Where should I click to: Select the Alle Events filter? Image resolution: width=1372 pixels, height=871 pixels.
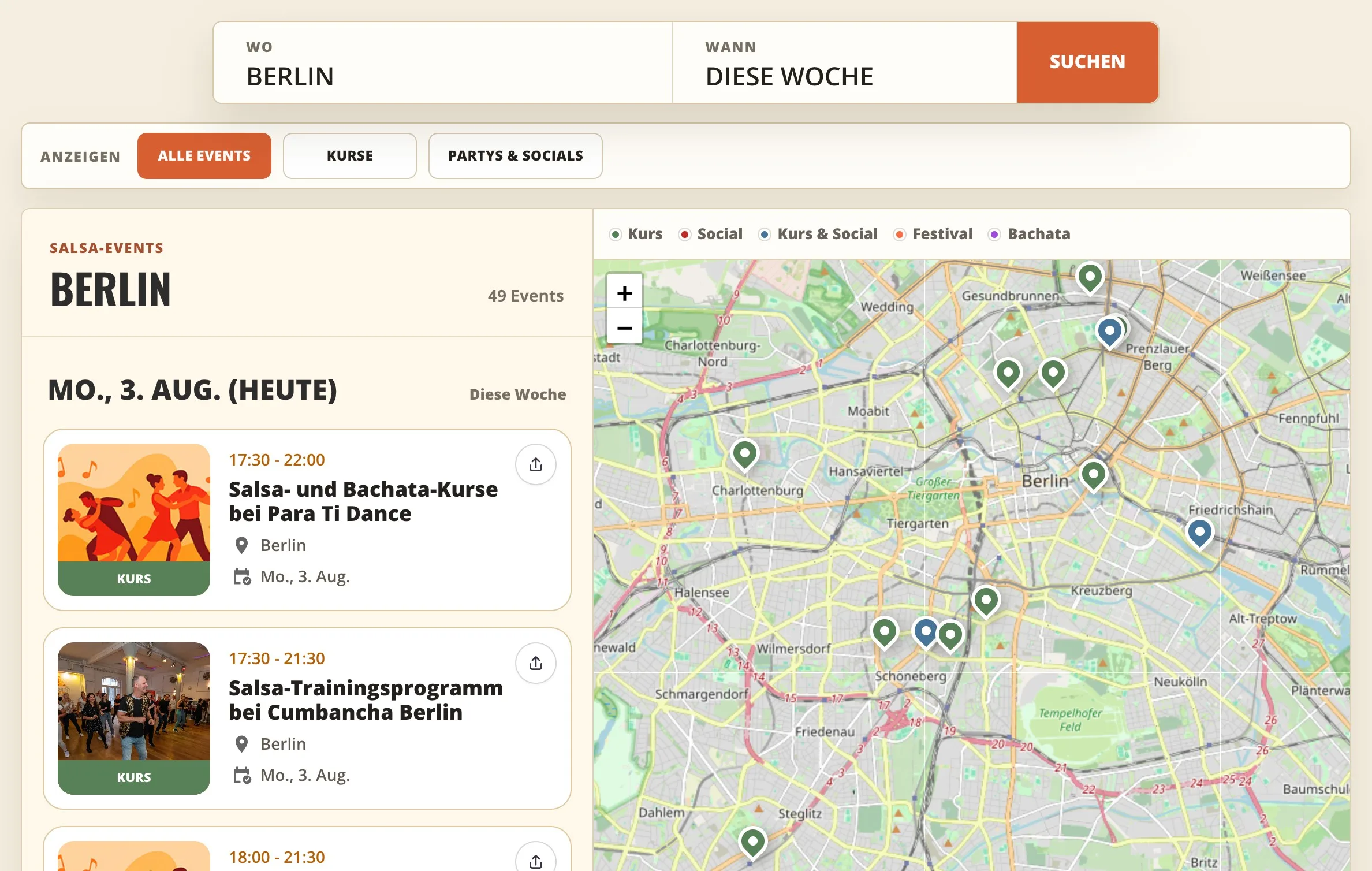(x=204, y=156)
